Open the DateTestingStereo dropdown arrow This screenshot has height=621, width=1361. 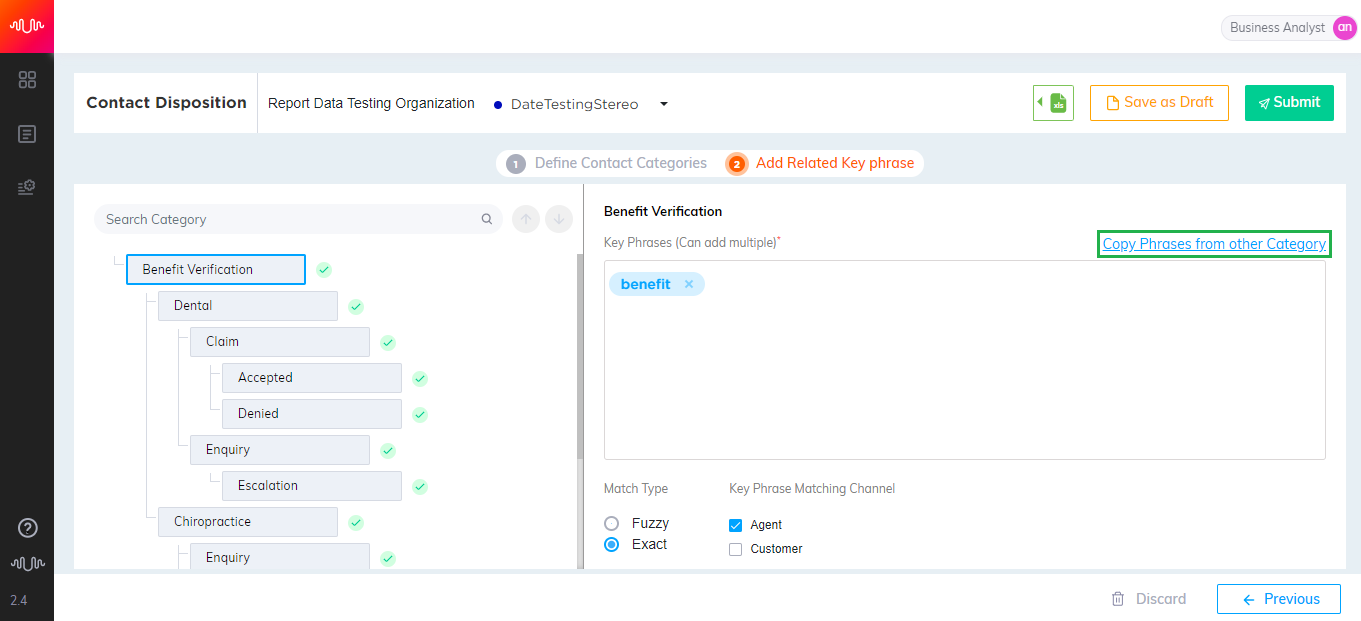pyautogui.click(x=663, y=104)
